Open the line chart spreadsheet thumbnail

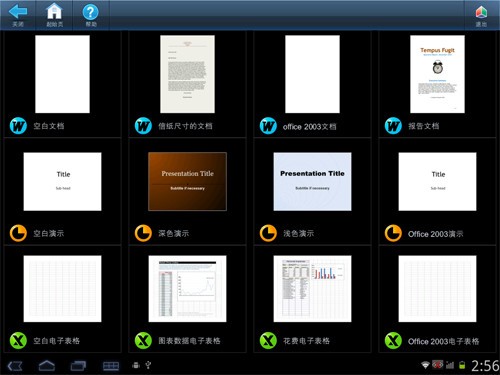(187, 289)
